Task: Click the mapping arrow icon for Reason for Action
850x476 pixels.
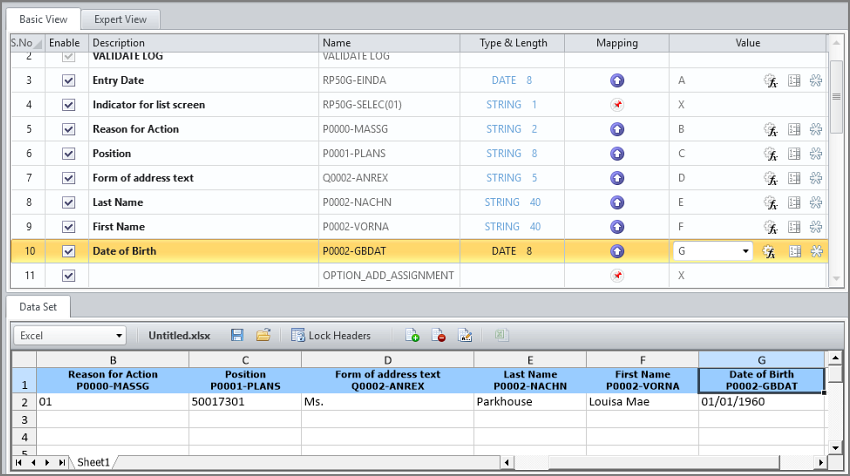Action: coord(617,129)
